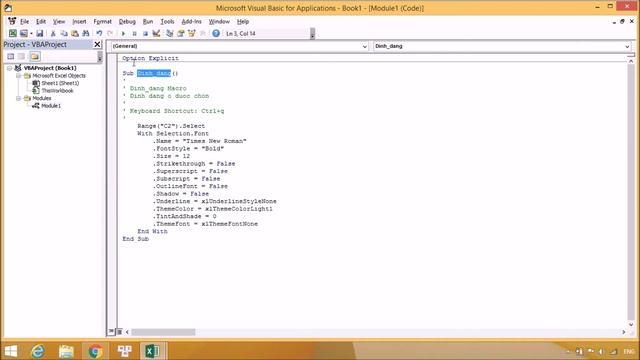Toggle Design Mode icon
640x360 pixels.
coord(156,33)
